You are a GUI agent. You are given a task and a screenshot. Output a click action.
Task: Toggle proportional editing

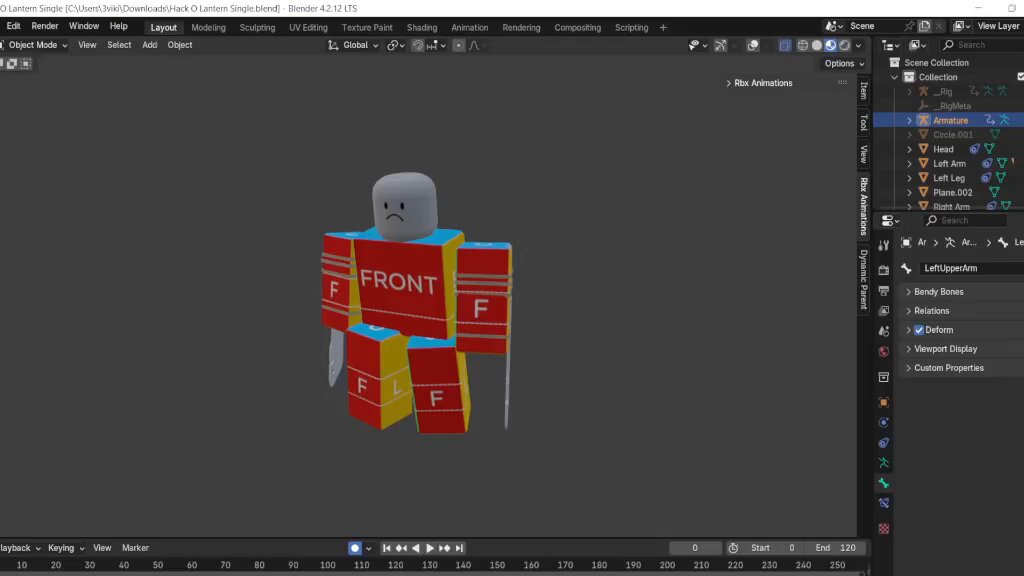coord(458,45)
